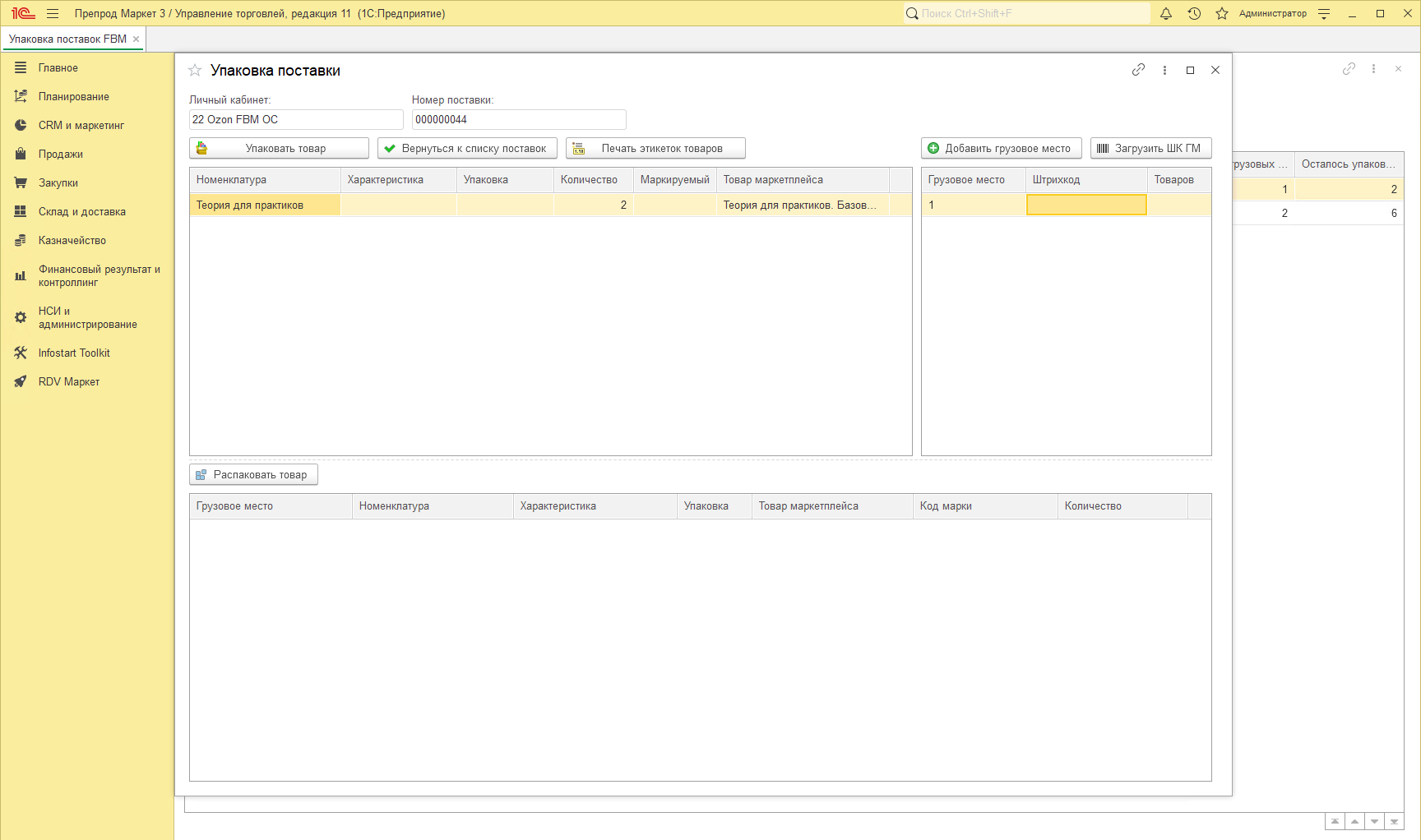Open favorites star in title bar
This screenshot has height=840, width=1421.
point(1222,13)
